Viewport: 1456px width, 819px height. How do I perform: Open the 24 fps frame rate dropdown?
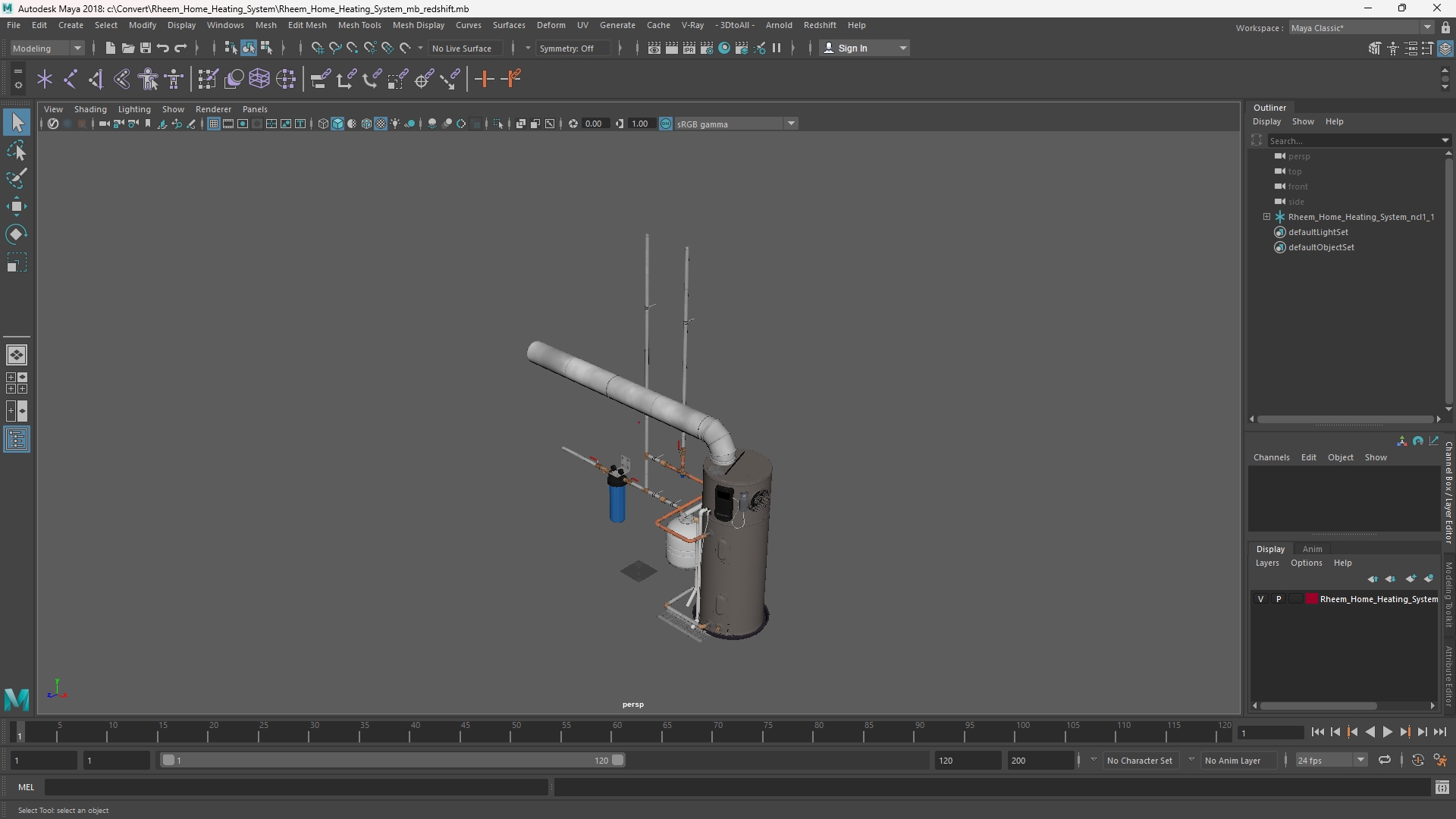click(x=1331, y=760)
